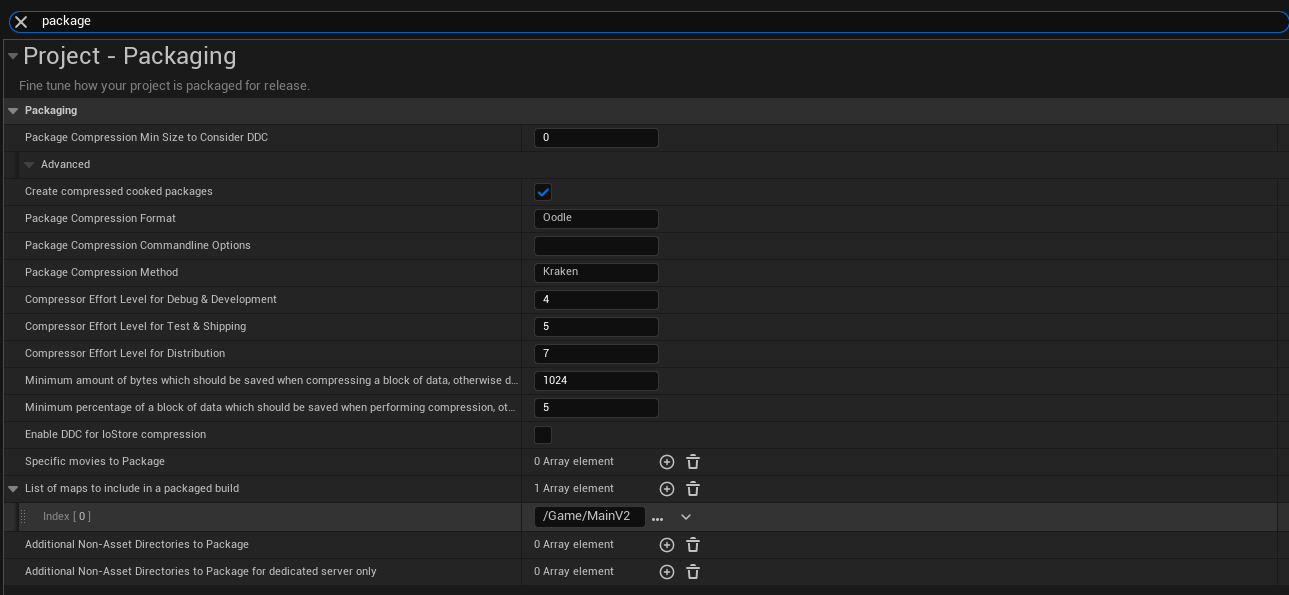Grab the drag handle of Index [ 0 ]
This screenshot has width=1289, height=595.
point(23,516)
